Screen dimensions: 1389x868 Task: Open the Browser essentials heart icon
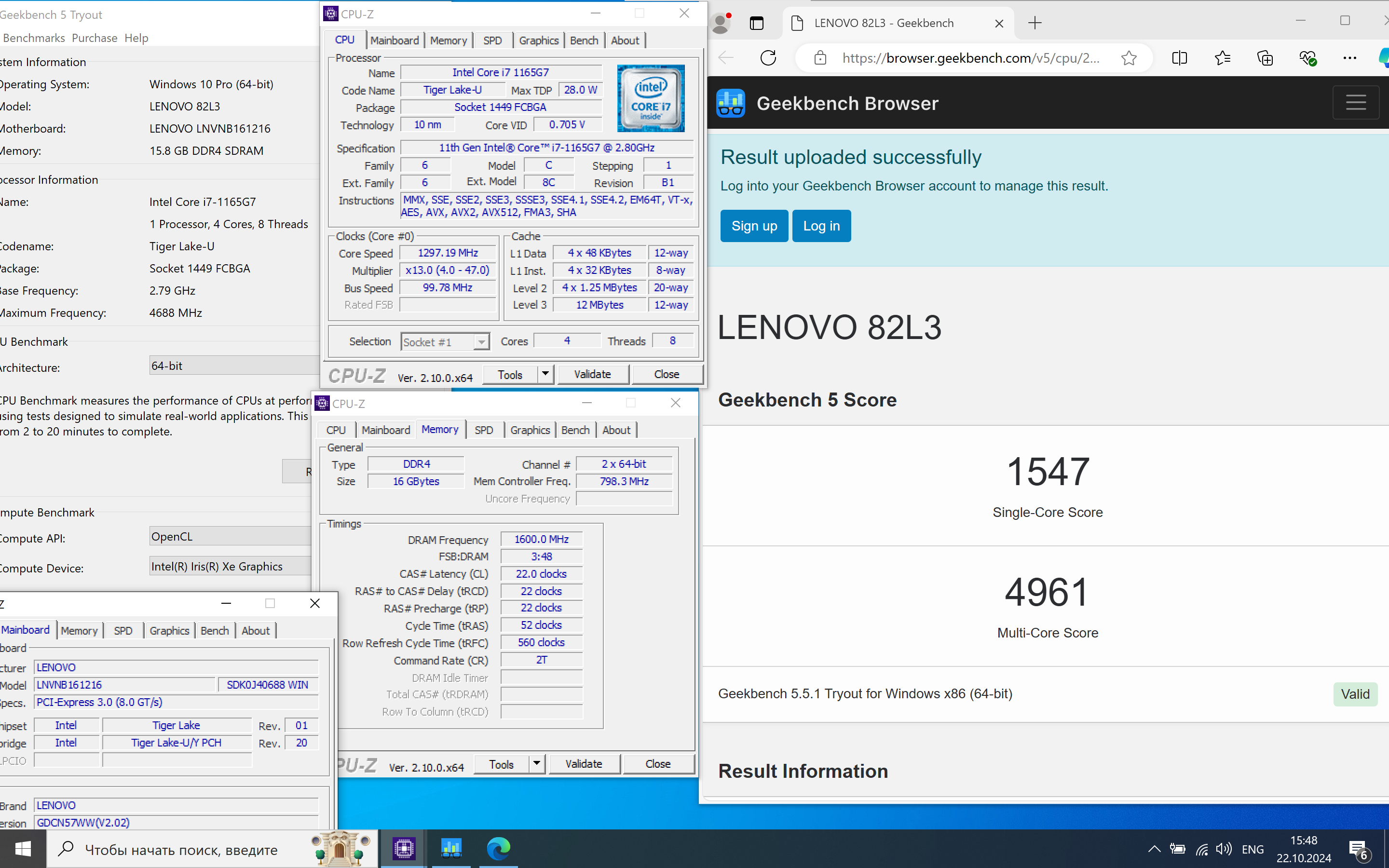click(1307, 58)
